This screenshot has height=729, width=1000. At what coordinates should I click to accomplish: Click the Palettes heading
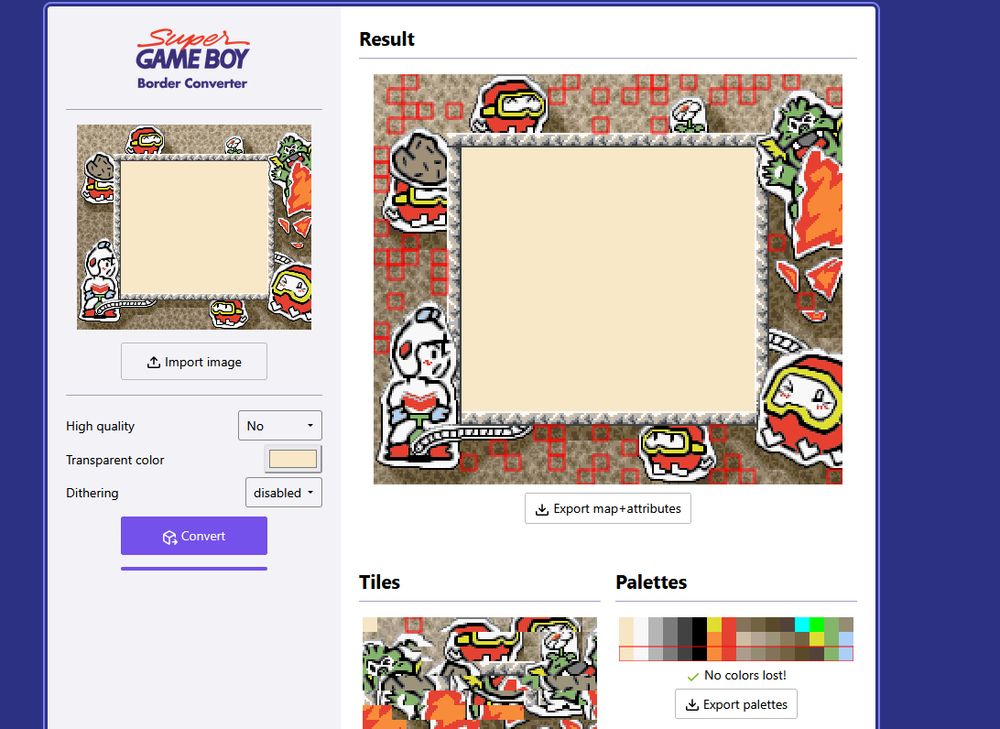651,582
